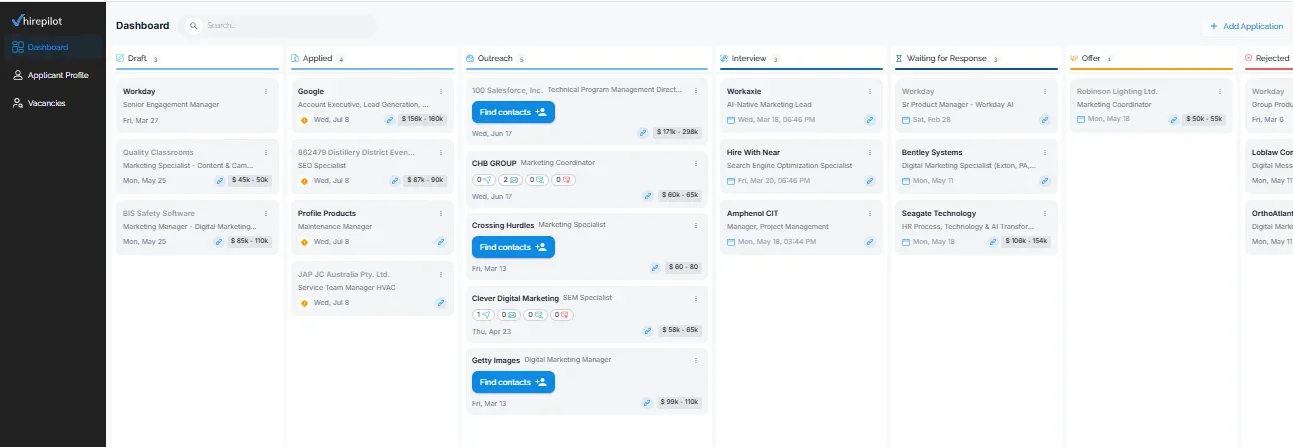
Task: Select the Outreach column header
Action: click(494, 59)
